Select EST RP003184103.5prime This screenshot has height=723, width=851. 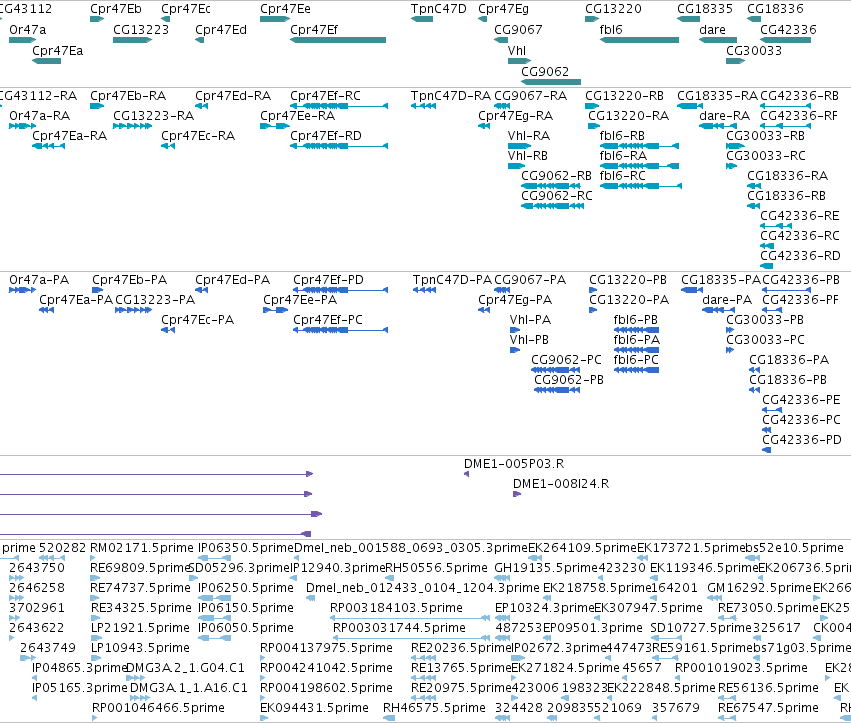coord(410,618)
